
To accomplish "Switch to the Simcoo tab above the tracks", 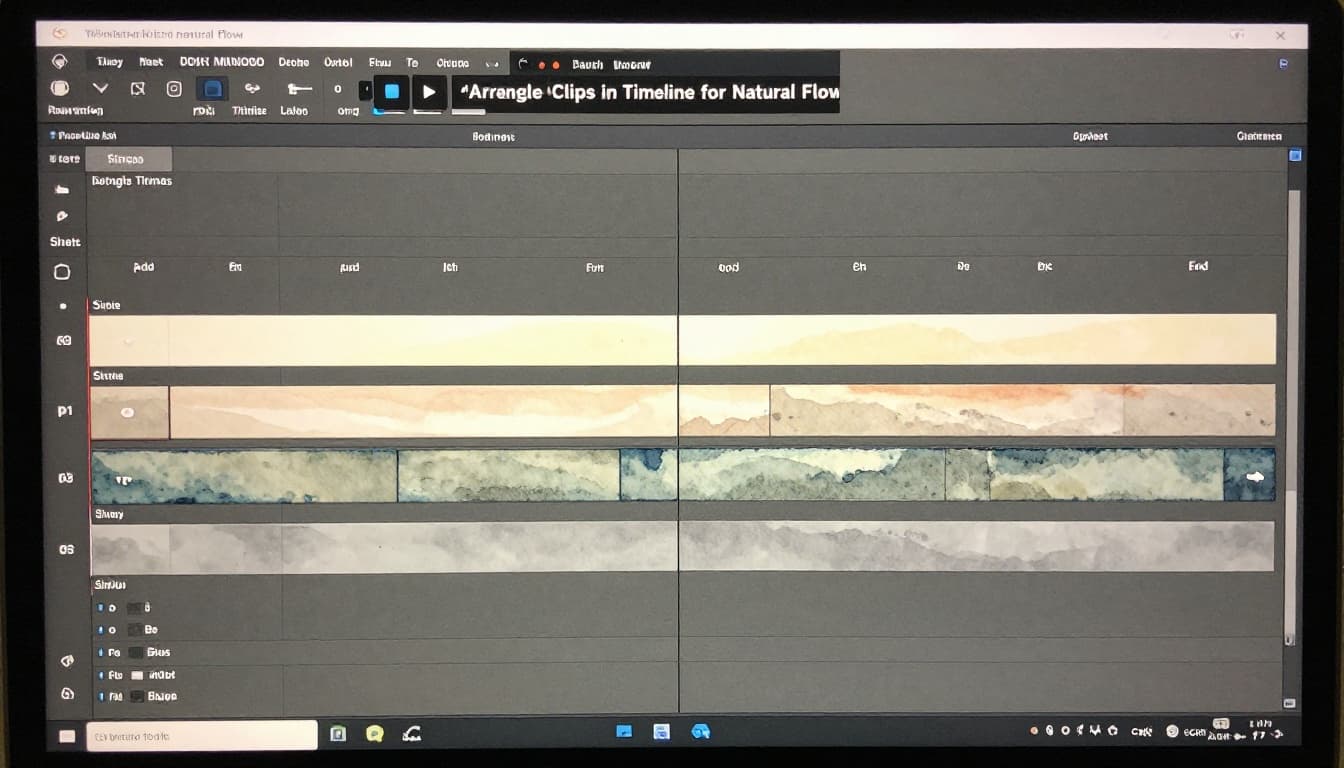I will tap(129, 158).
